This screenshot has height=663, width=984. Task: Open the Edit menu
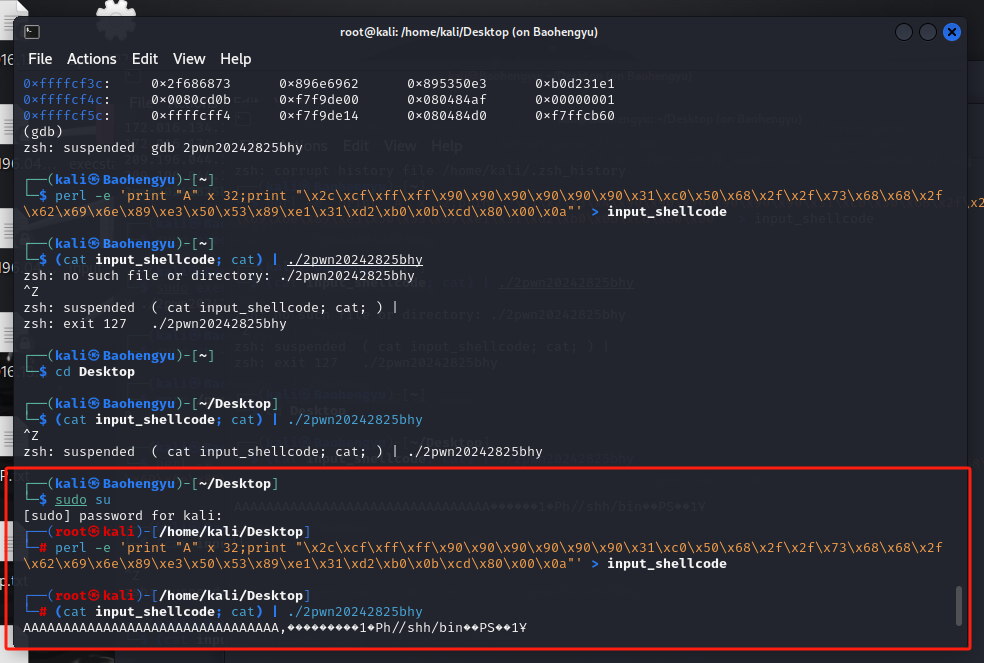pos(144,59)
